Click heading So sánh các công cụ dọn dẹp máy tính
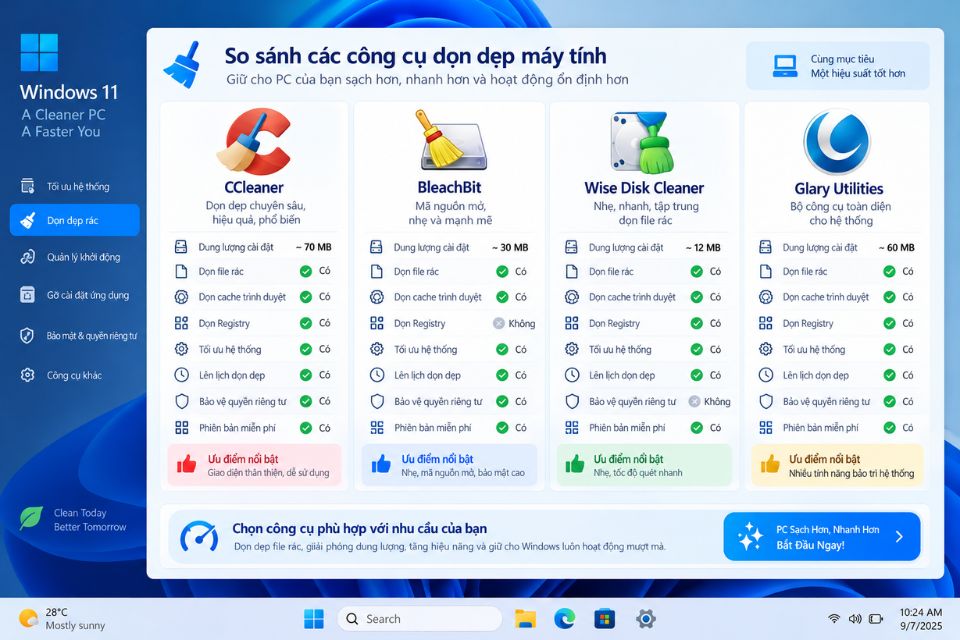Screen dimensions: 960x640 415,56
